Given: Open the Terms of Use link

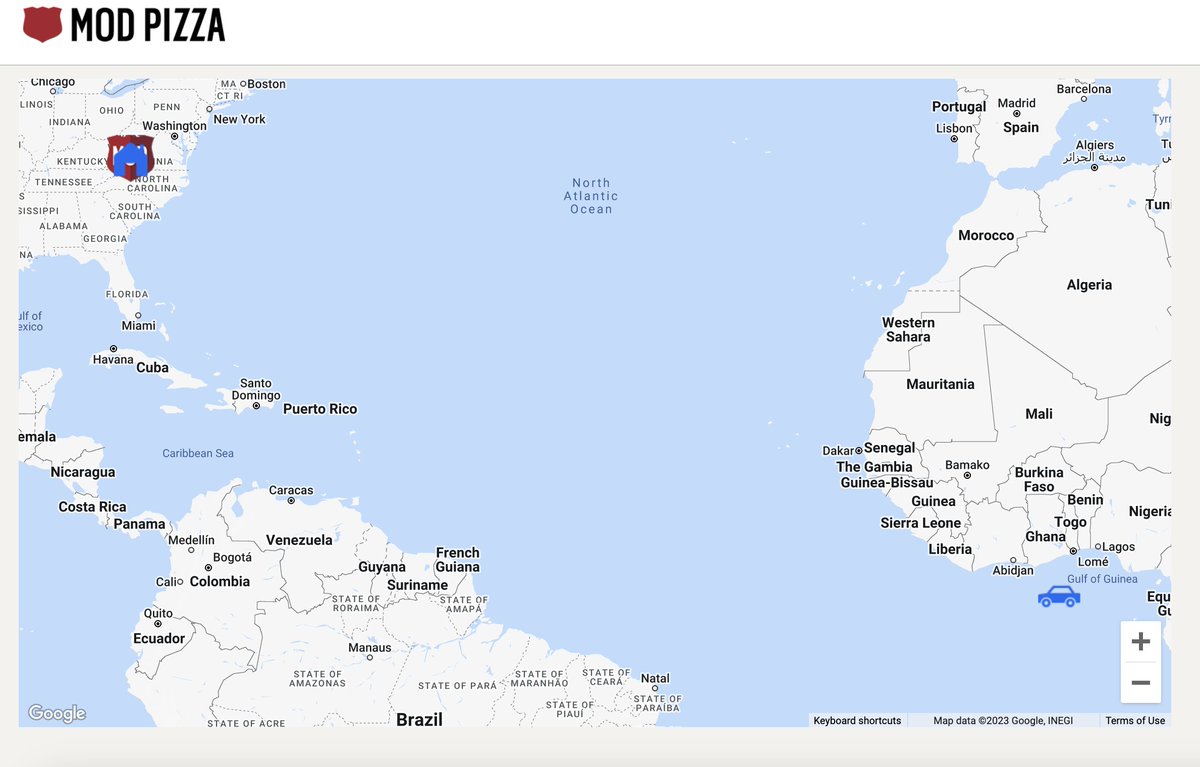Looking at the screenshot, I should click(x=1135, y=720).
